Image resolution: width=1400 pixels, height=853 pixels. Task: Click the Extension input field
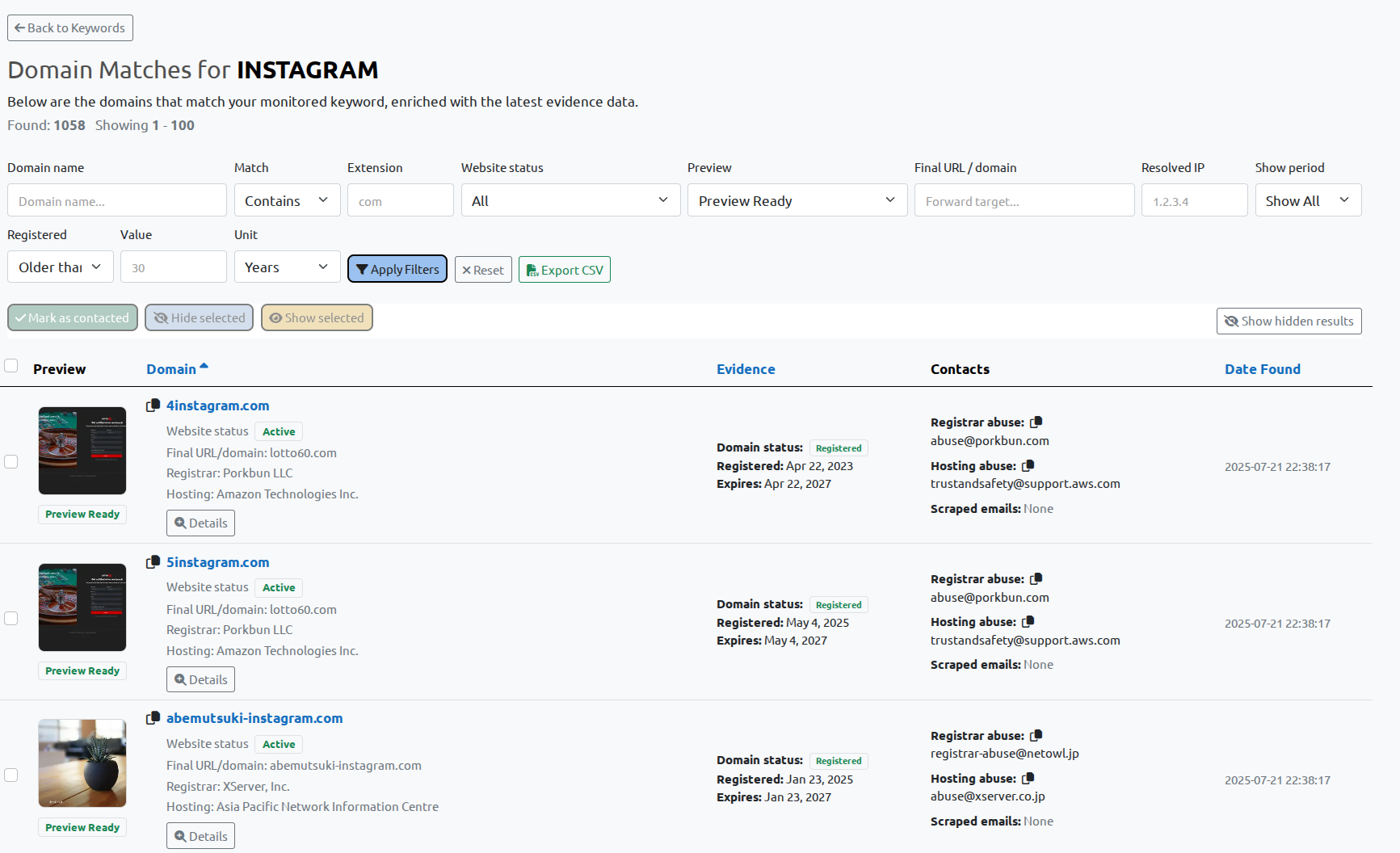click(401, 200)
